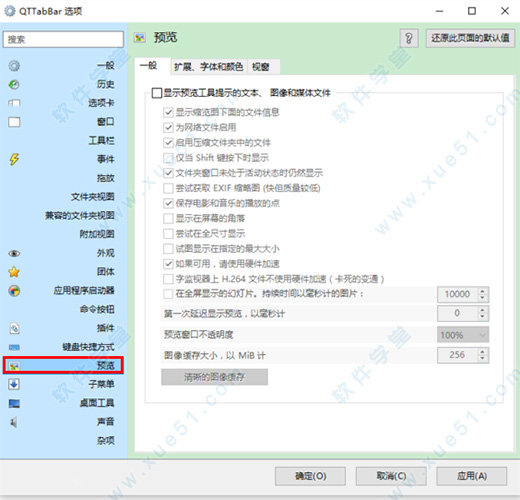This screenshot has width=520, height=500.
Task: Click the 预览 picture icon in sidebar
Action: point(14,366)
